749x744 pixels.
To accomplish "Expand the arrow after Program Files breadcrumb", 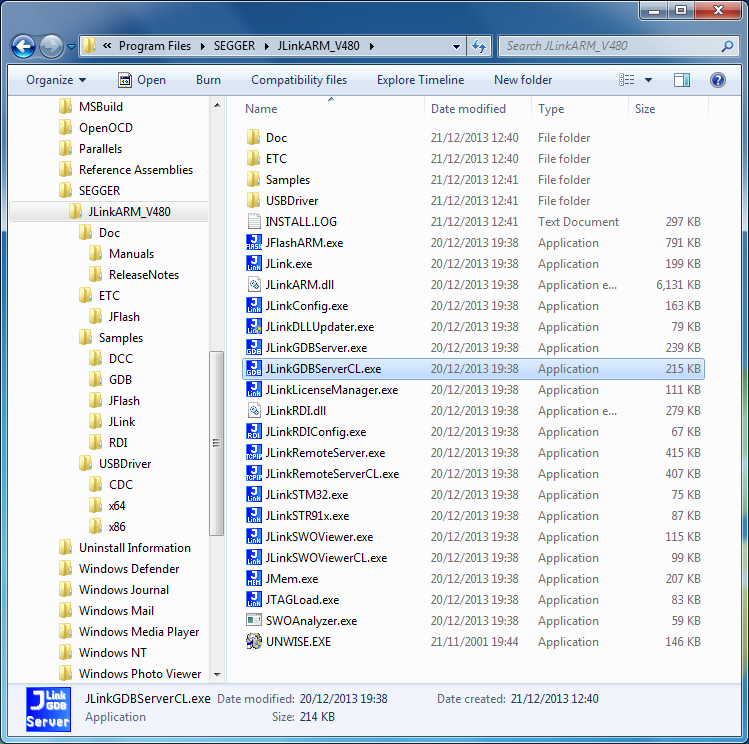I will pyautogui.click(x=203, y=46).
